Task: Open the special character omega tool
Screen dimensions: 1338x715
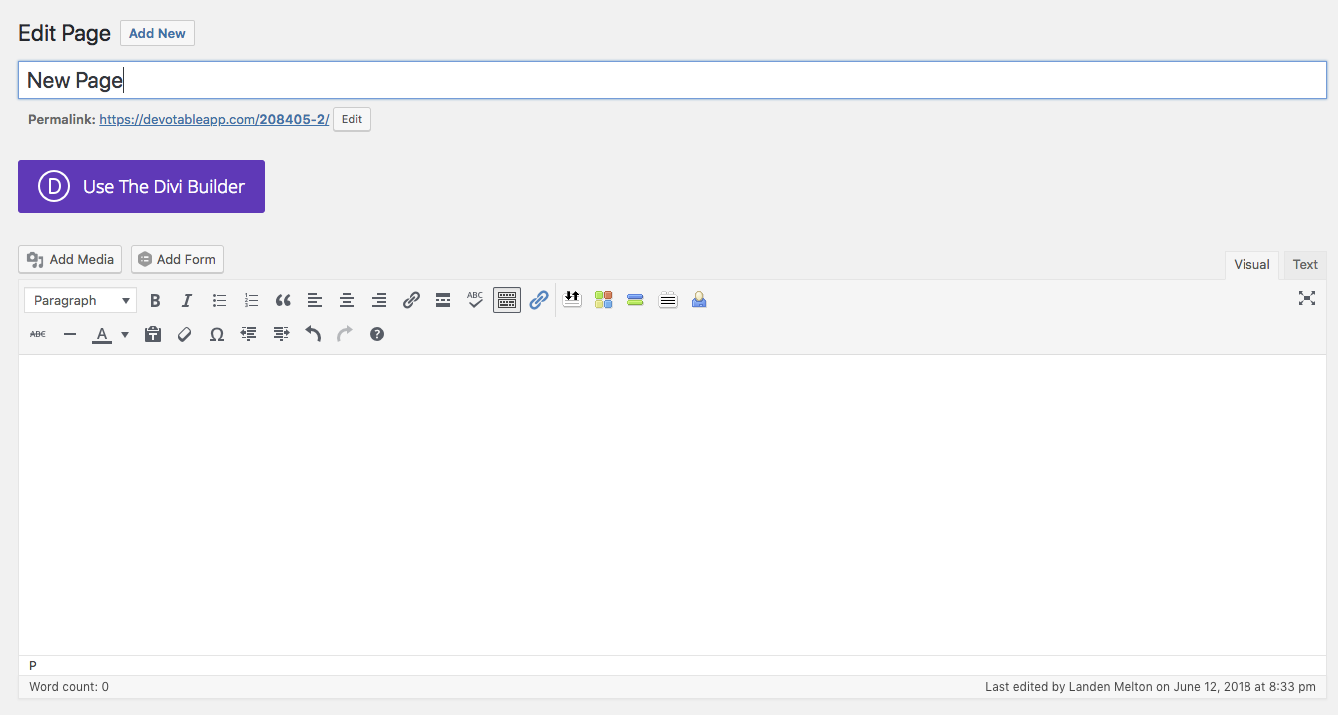Action: [217, 334]
